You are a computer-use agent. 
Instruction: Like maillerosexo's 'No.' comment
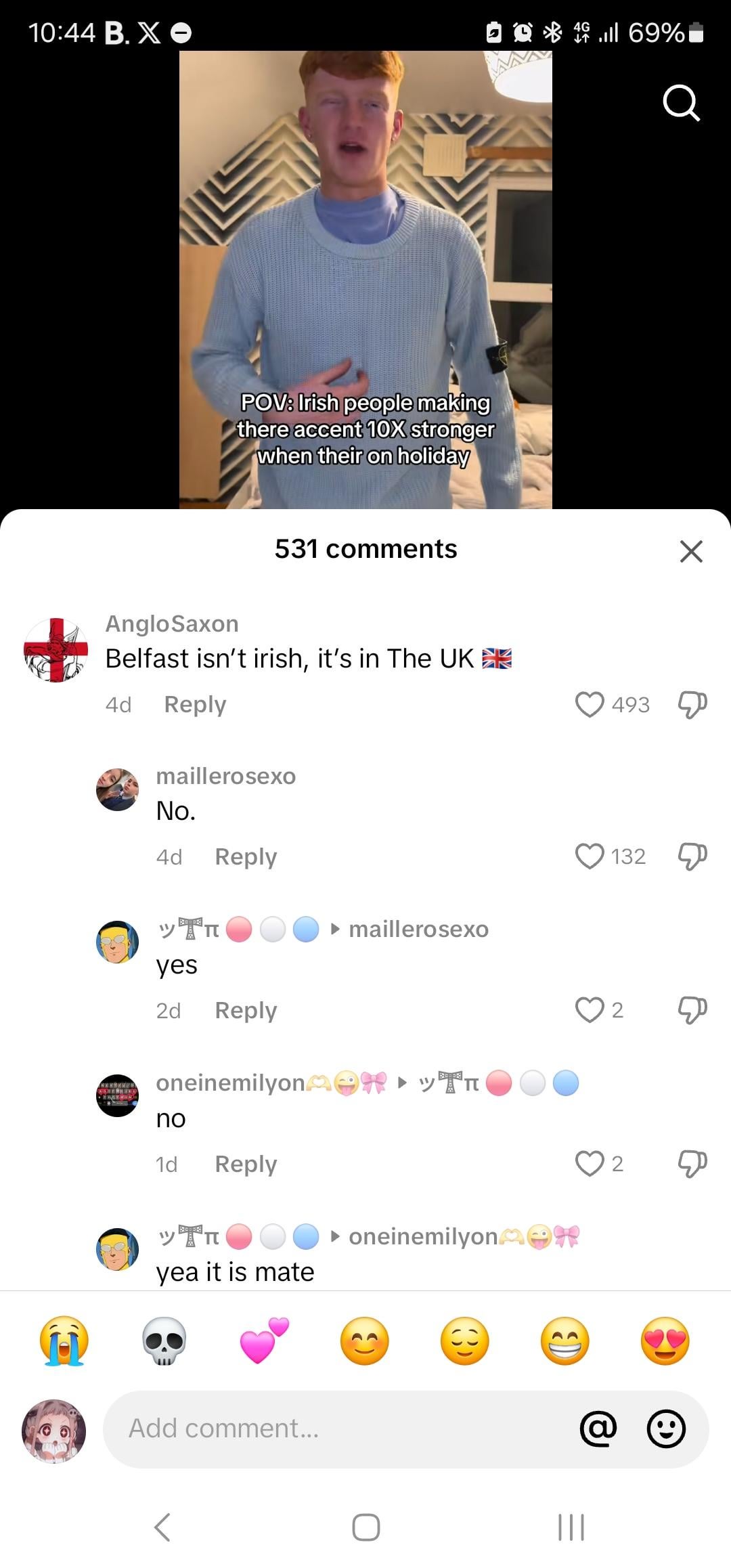coord(590,856)
